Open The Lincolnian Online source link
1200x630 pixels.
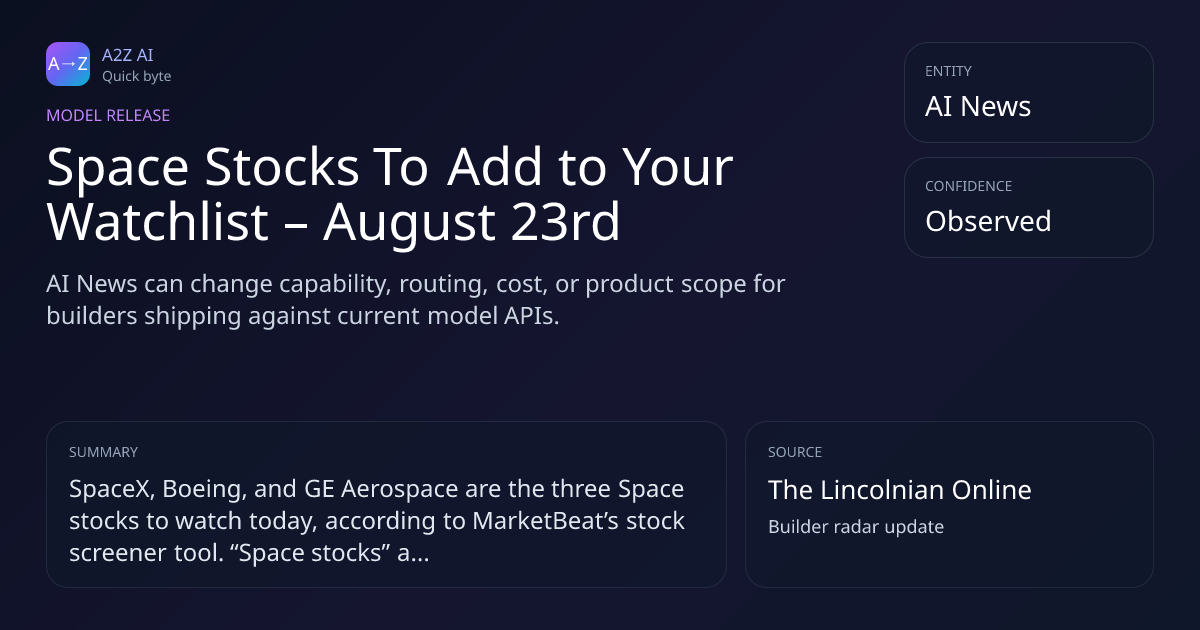point(900,490)
